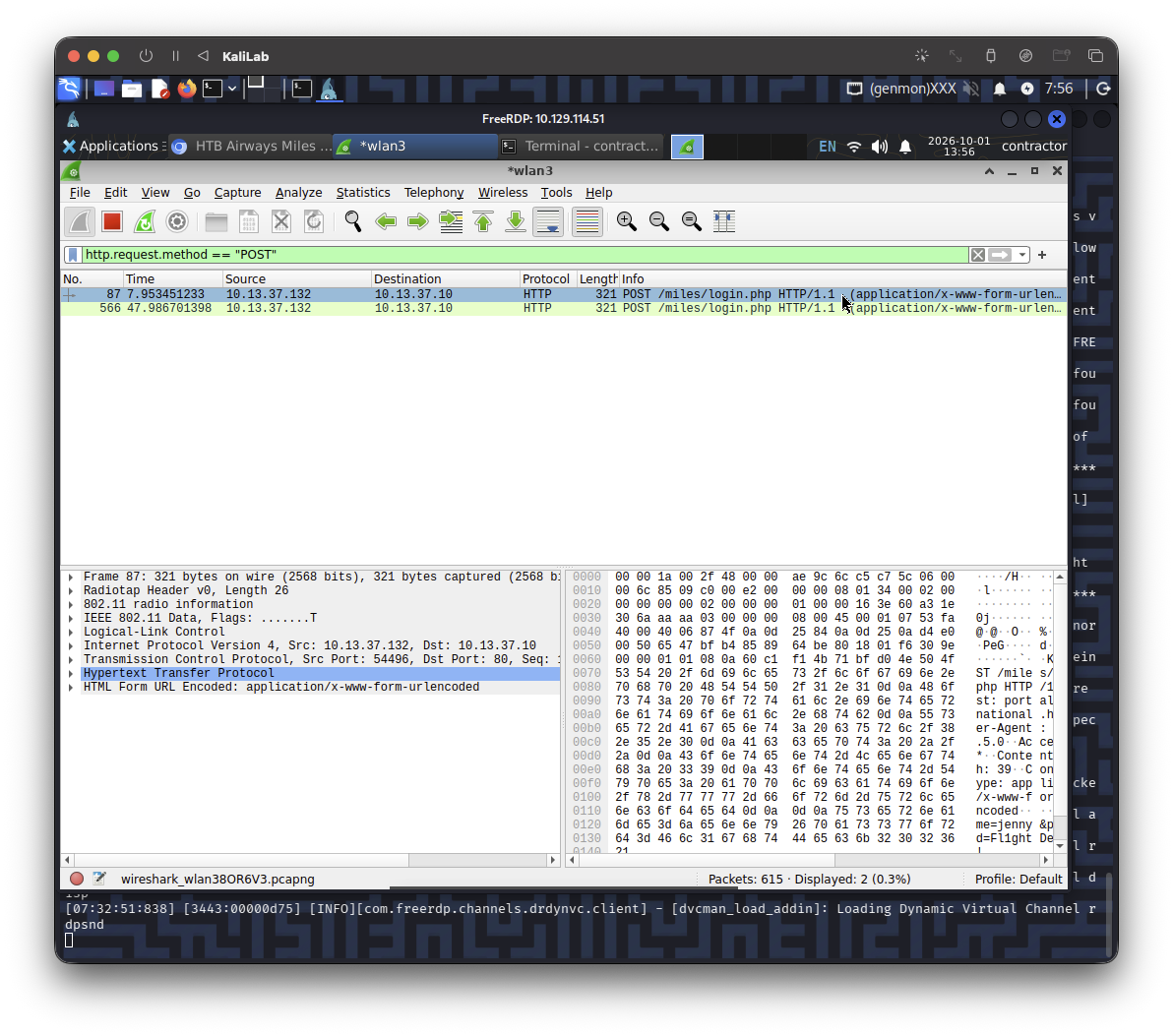
Task: Open the Analyze menu
Action: (298, 193)
